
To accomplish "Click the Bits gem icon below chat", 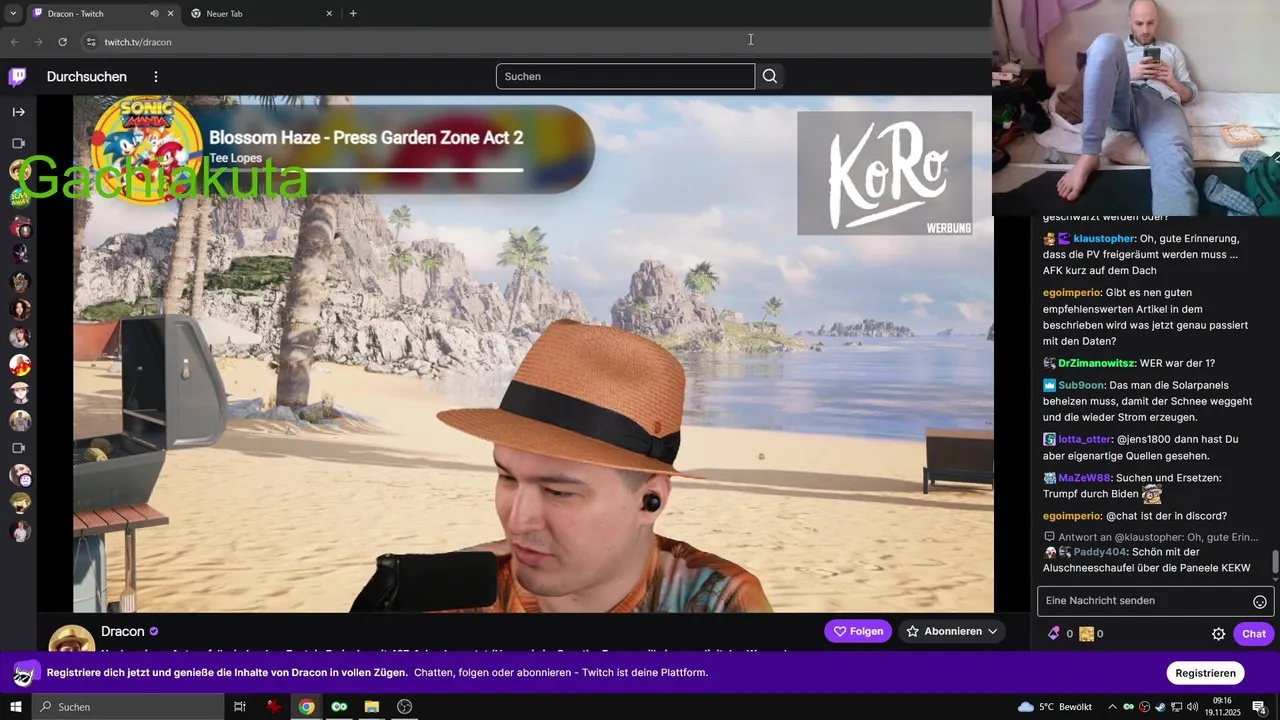I will coord(1053,634).
